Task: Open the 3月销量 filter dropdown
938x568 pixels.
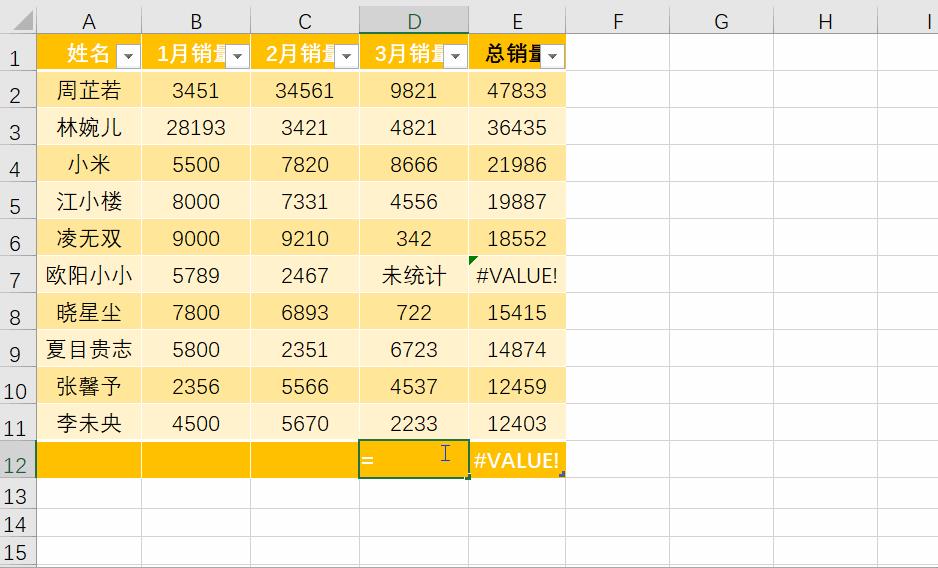Action: pyautogui.click(x=455, y=57)
